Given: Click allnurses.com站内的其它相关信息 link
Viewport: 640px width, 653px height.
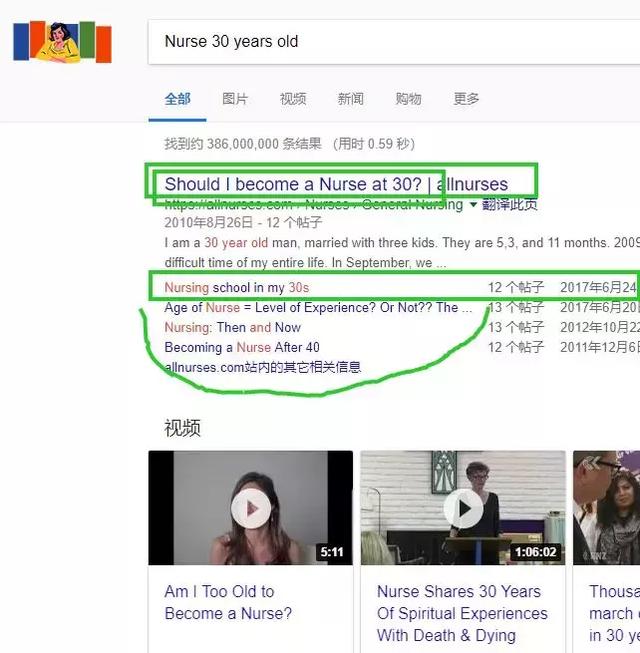Looking at the screenshot, I should pos(263,367).
